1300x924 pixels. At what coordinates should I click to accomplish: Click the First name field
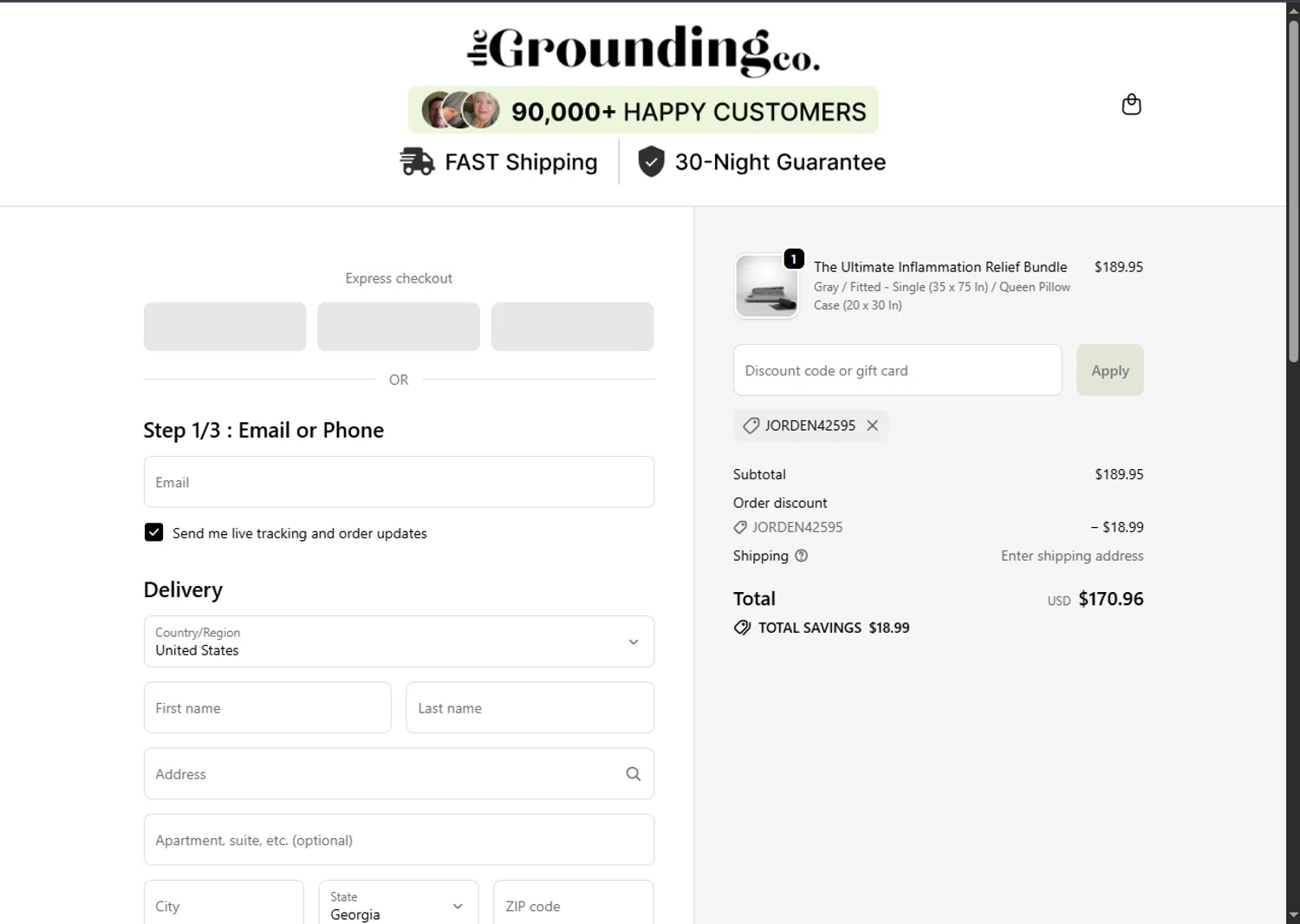tap(267, 707)
